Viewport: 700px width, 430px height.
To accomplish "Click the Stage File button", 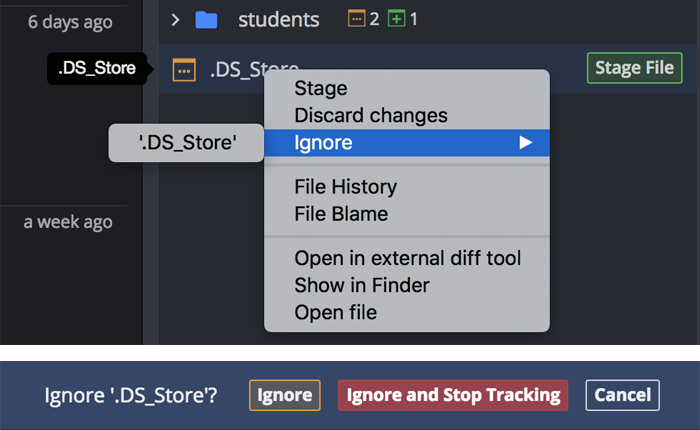I will tap(634, 68).
